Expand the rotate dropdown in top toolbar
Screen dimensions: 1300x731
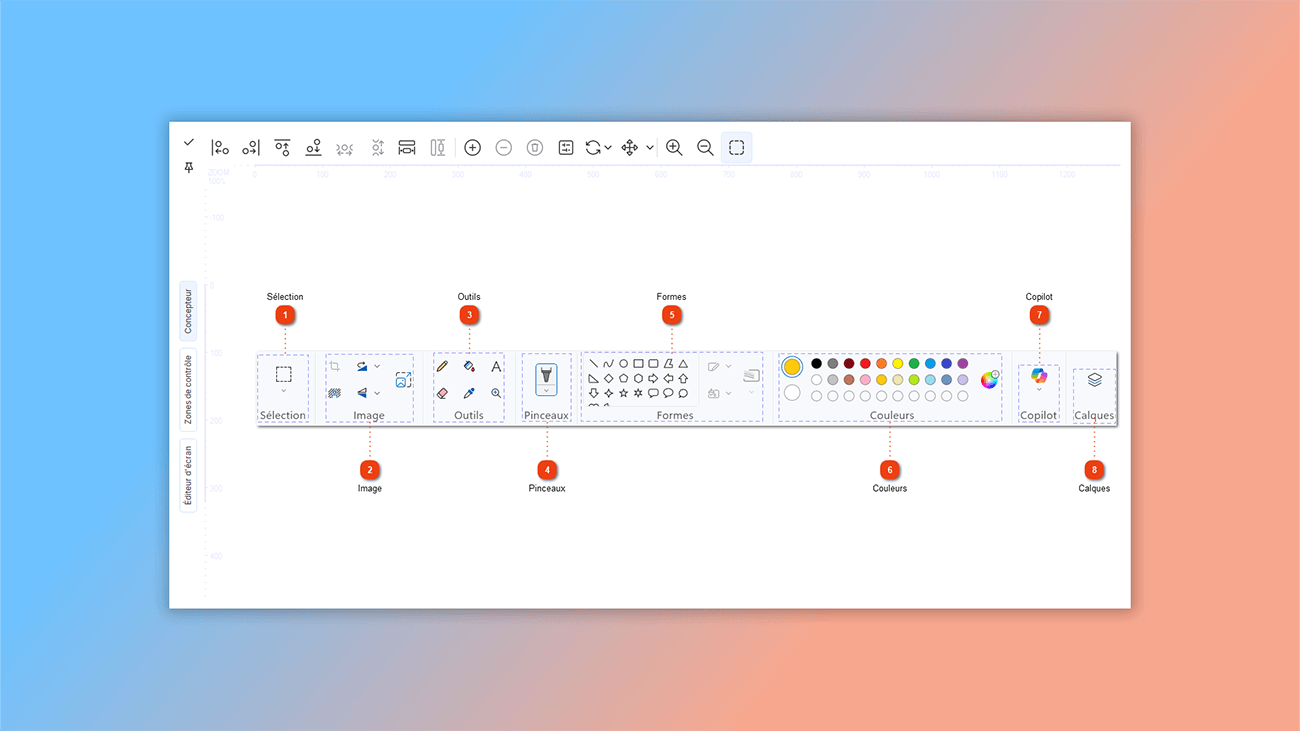[610, 147]
